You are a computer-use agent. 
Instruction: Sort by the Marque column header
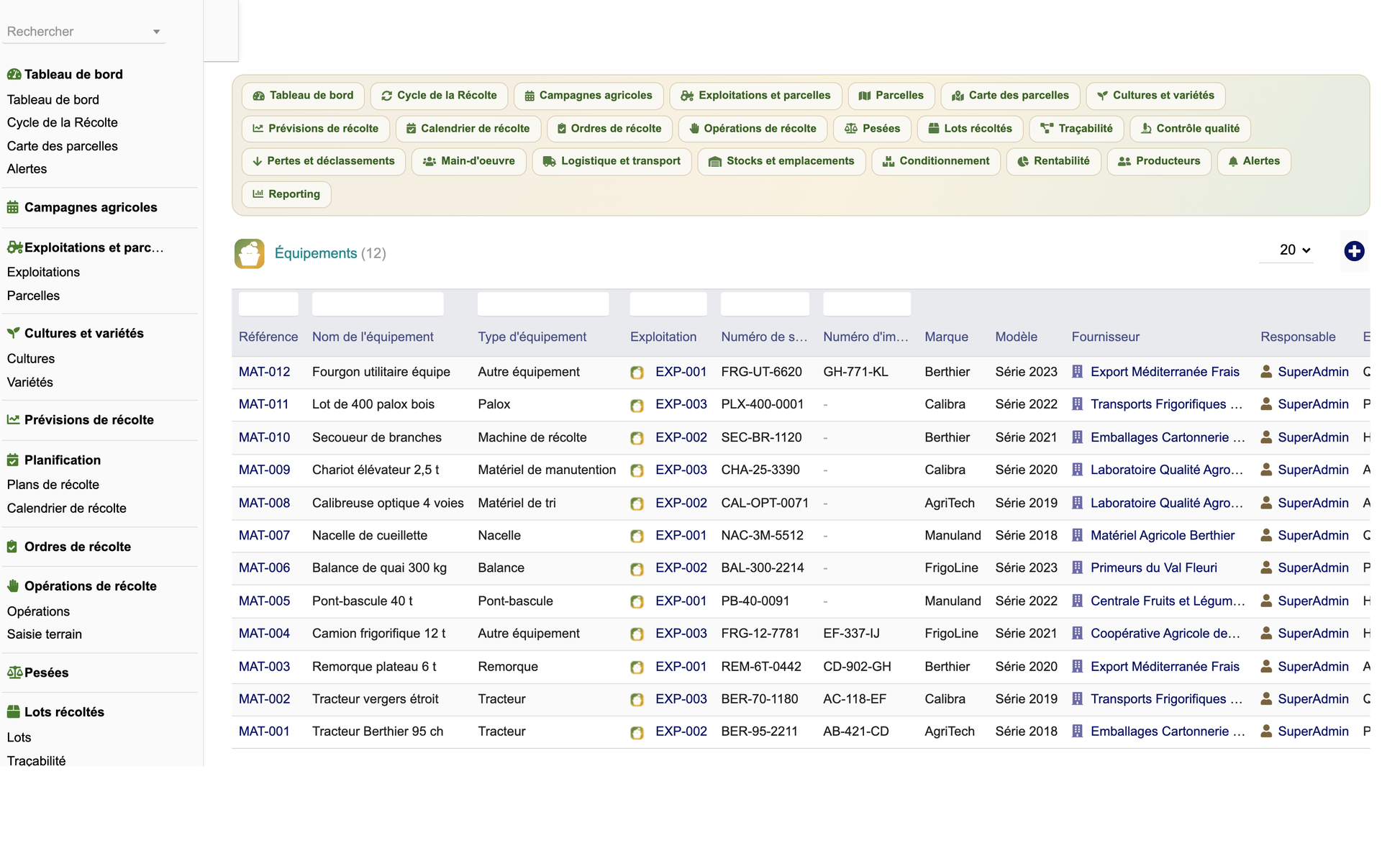click(x=946, y=337)
